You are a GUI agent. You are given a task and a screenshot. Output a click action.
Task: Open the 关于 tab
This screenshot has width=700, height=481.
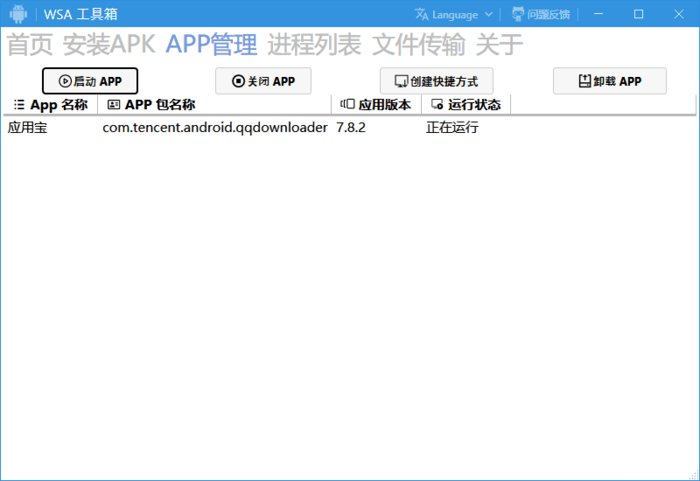tap(499, 45)
